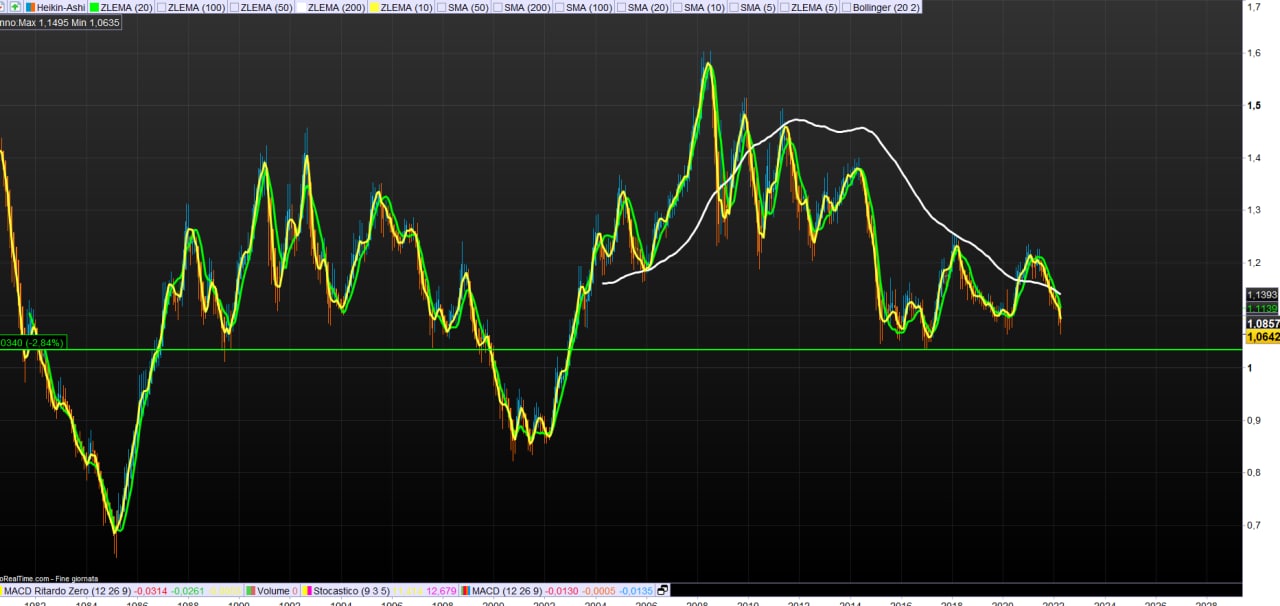Select the 1,0857 price label on axis
This screenshot has height=606, width=1280.
1262,324
